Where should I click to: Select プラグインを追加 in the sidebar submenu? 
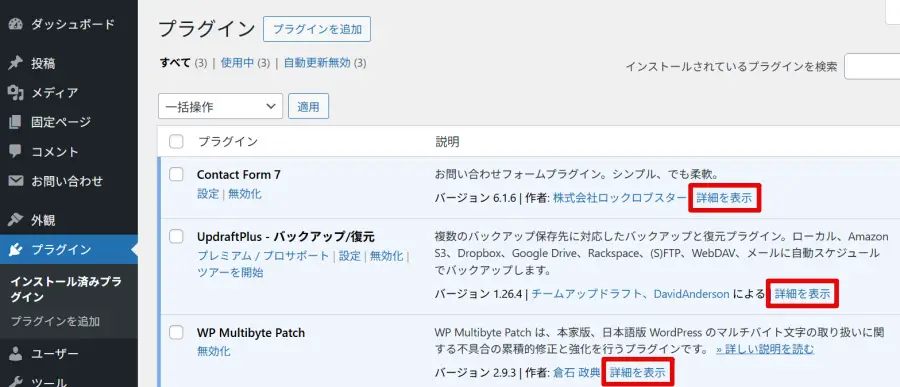click(x=55, y=322)
